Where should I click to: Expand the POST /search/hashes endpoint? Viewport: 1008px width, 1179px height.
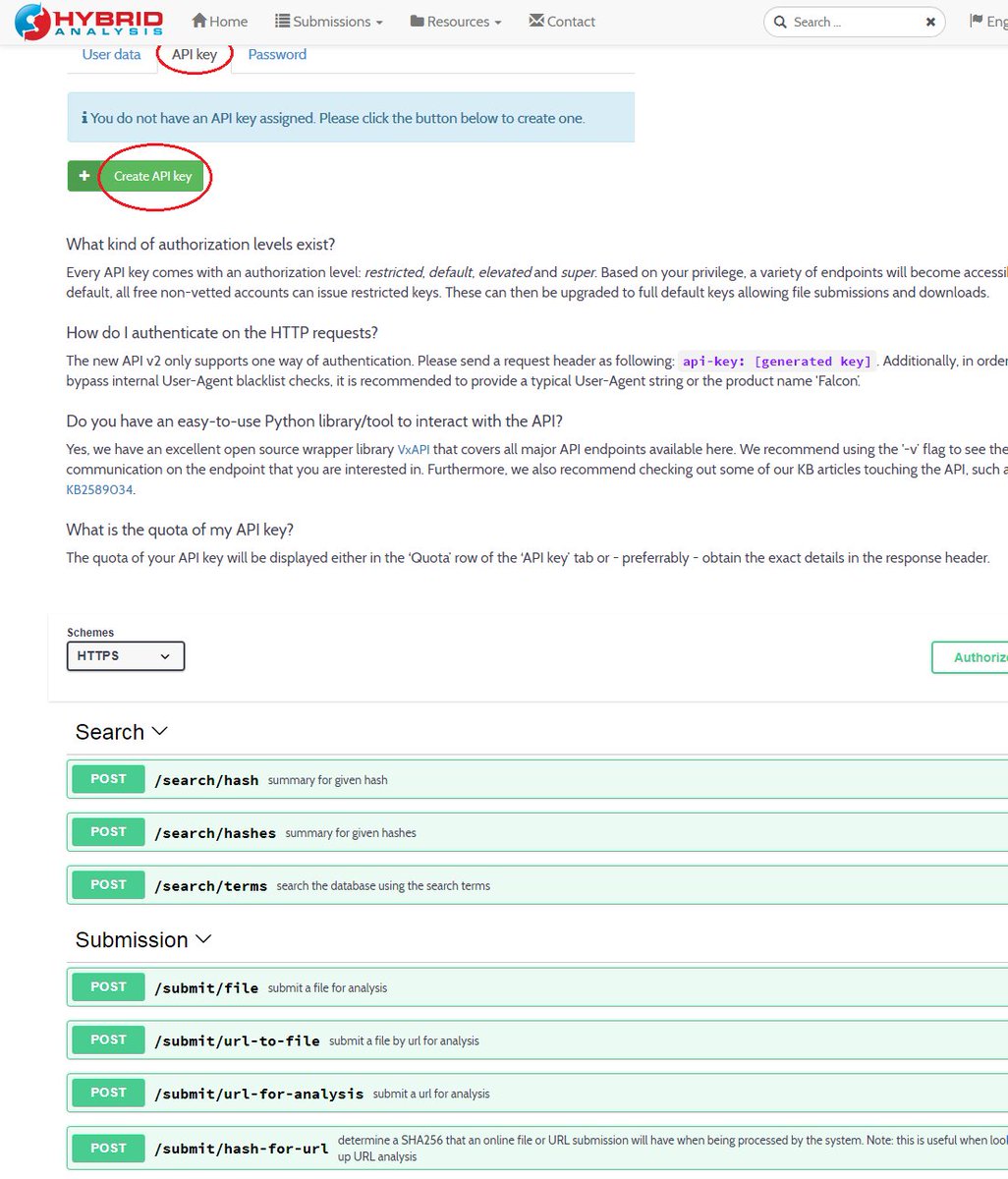(x=537, y=832)
